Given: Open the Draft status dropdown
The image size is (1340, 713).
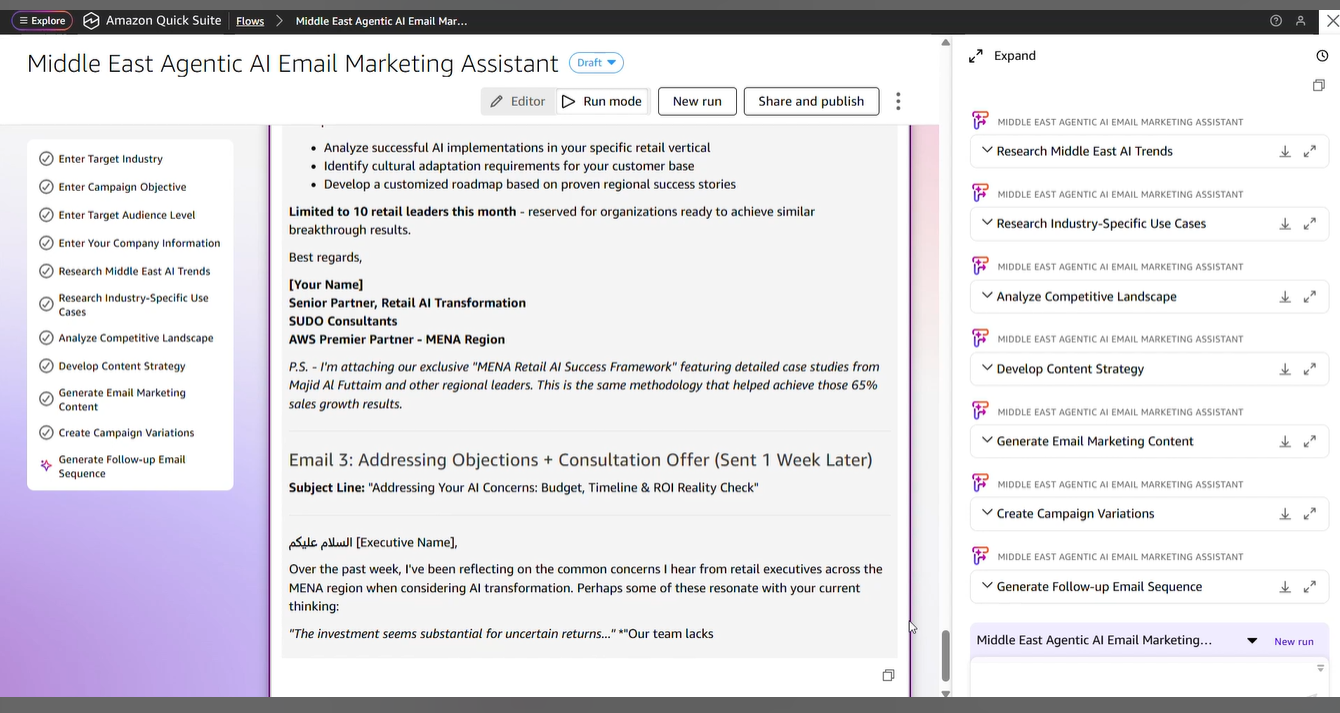Looking at the screenshot, I should pos(596,63).
